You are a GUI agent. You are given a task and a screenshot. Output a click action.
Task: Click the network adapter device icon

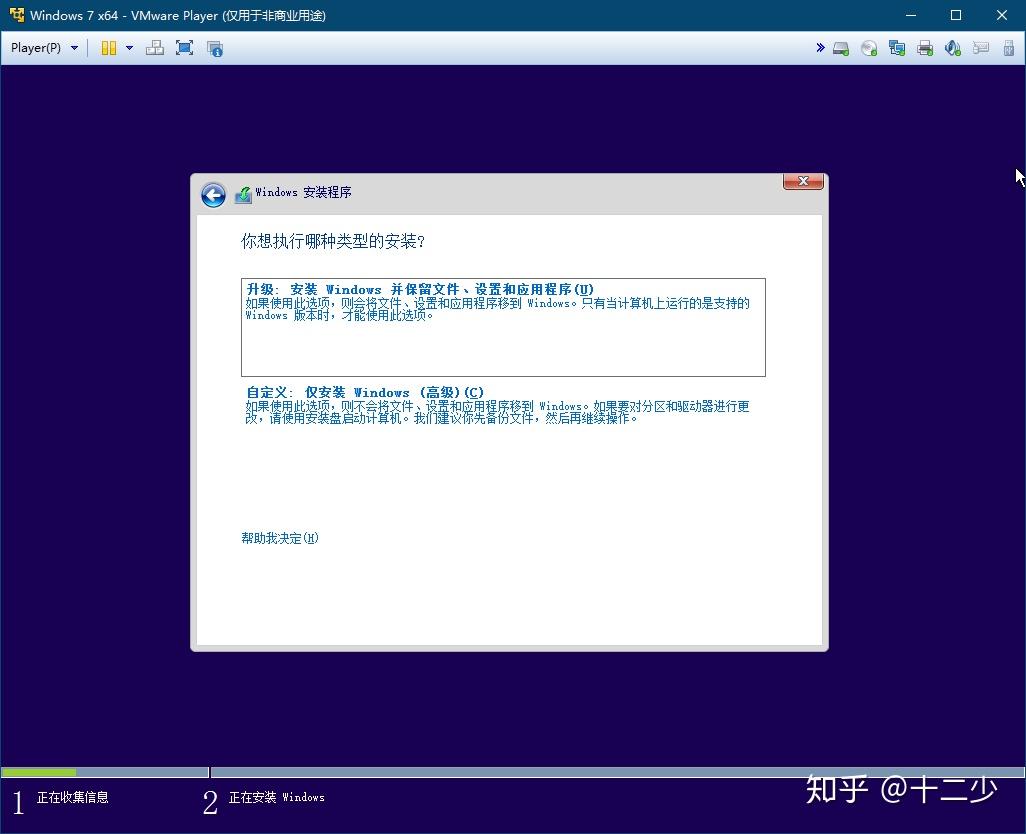coord(897,48)
